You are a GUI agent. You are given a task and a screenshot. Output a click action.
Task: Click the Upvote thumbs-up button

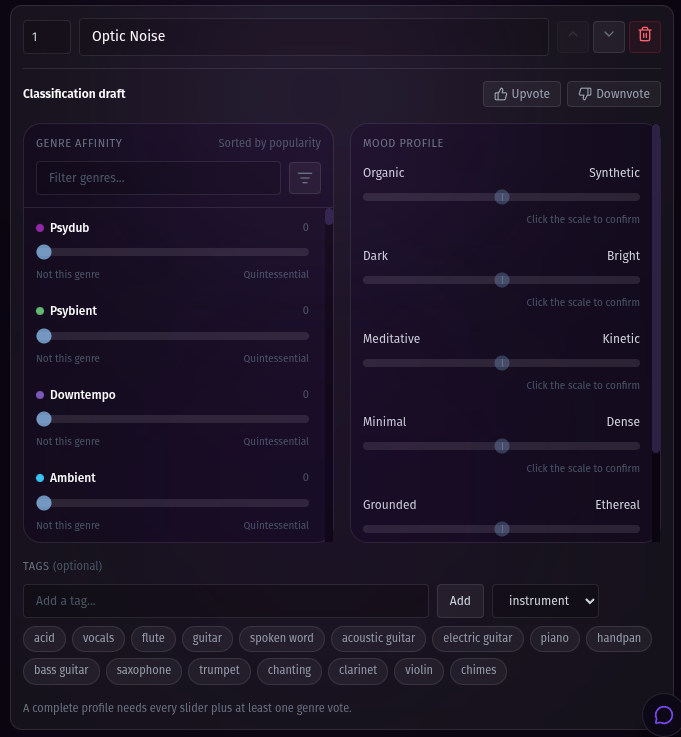(x=522, y=94)
